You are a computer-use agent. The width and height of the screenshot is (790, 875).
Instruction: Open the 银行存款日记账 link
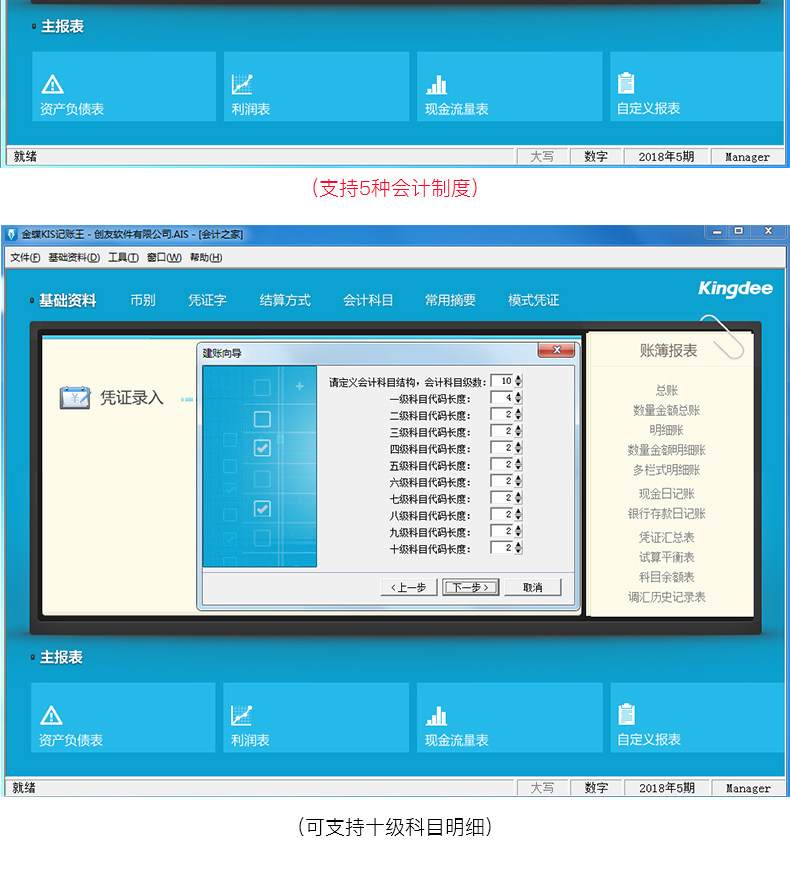(x=667, y=513)
